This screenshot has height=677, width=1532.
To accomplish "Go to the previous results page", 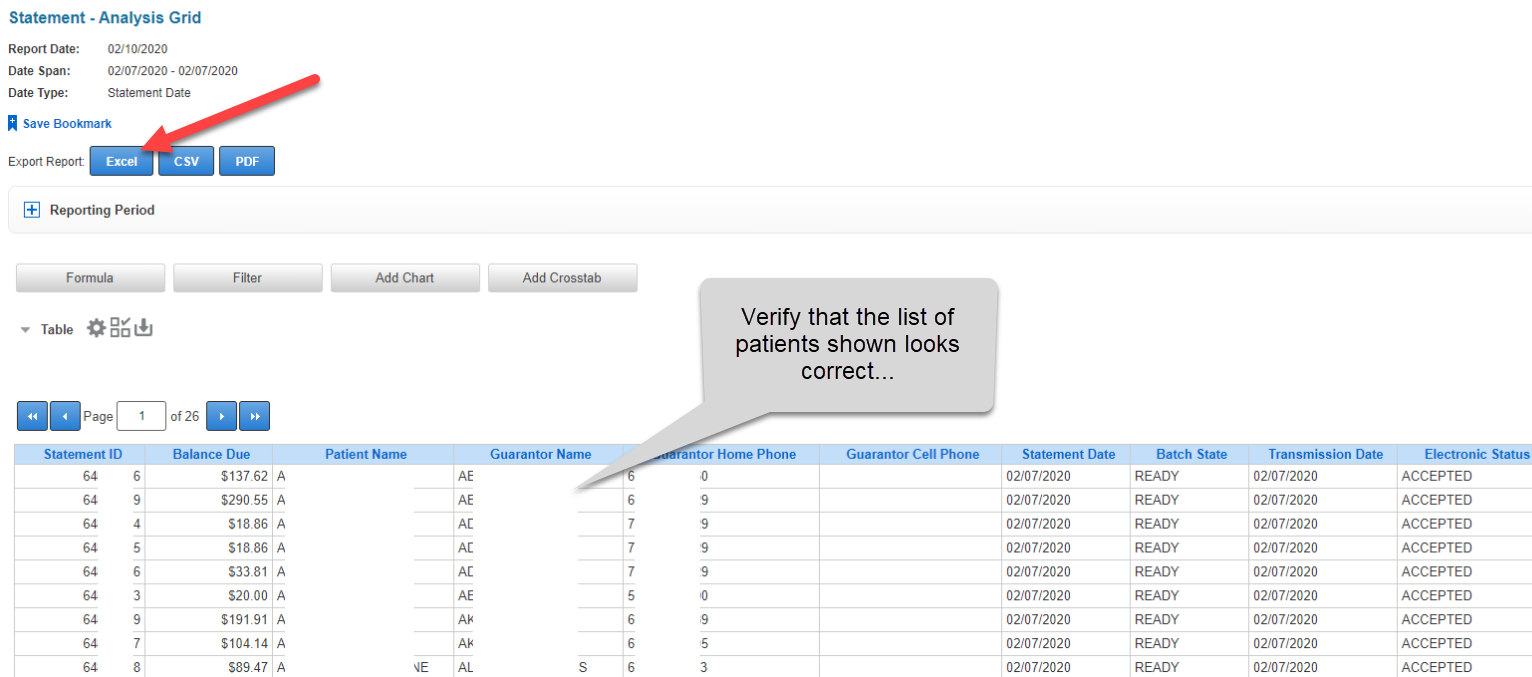I will (65, 416).
